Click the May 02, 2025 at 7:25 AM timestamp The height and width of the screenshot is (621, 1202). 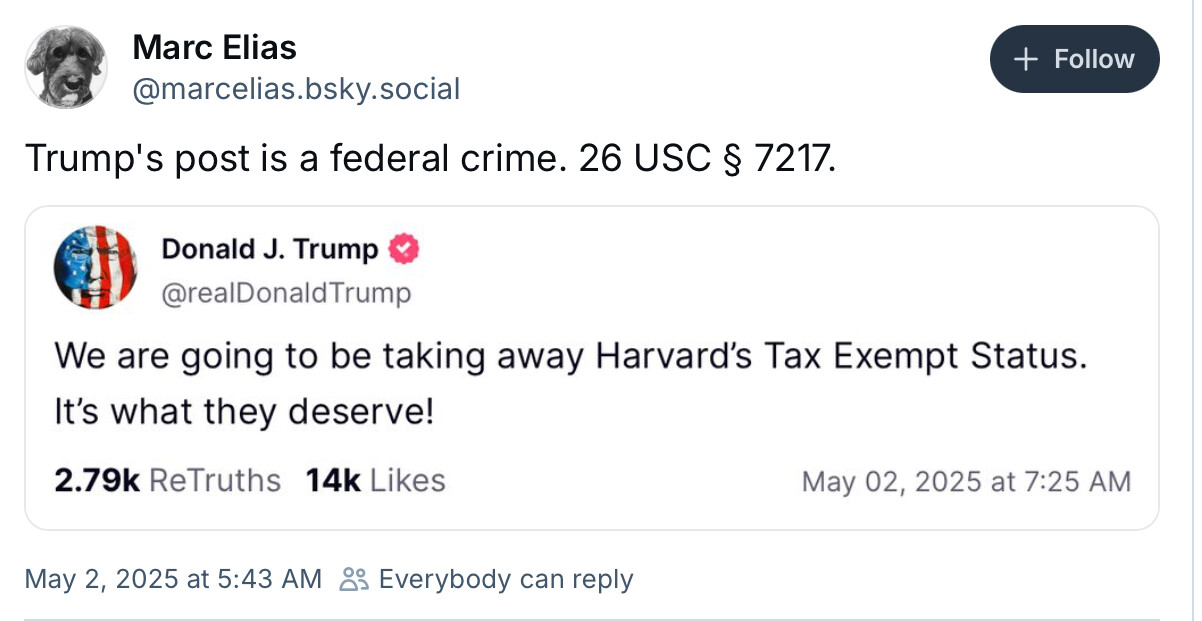point(966,482)
